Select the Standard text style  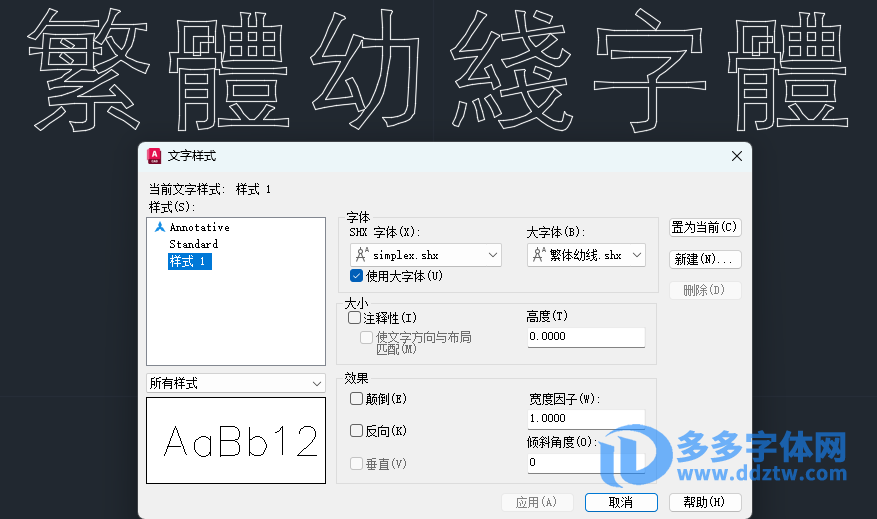point(193,244)
